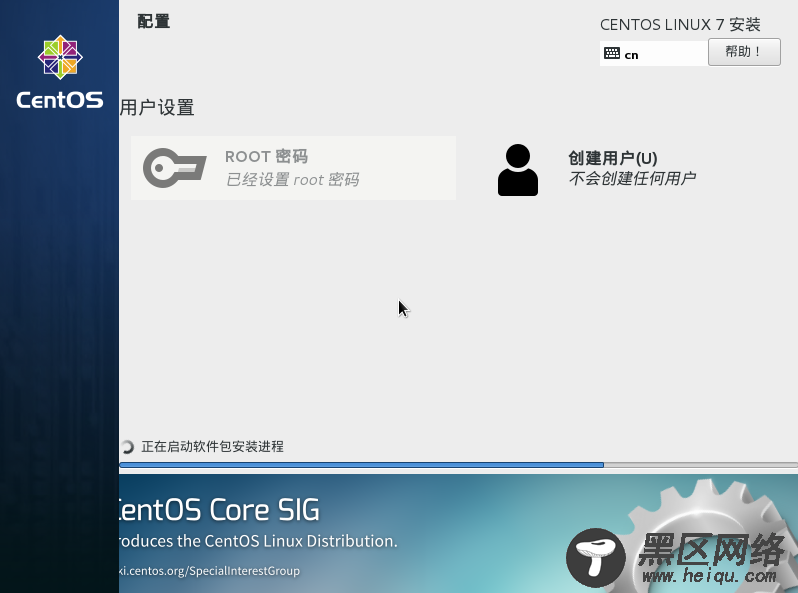798x593 pixels.
Task: Click CENTOS LINUX 7 安装 title text
Action: 680,24
